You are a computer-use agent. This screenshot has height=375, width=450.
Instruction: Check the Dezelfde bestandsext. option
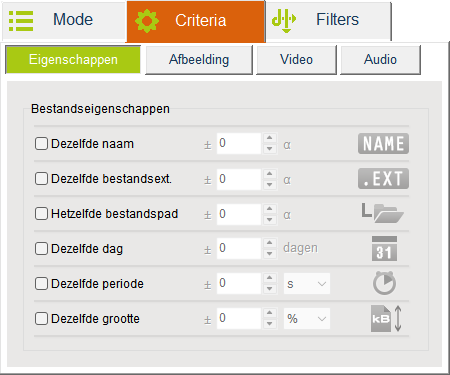pyautogui.click(x=41, y=179)
